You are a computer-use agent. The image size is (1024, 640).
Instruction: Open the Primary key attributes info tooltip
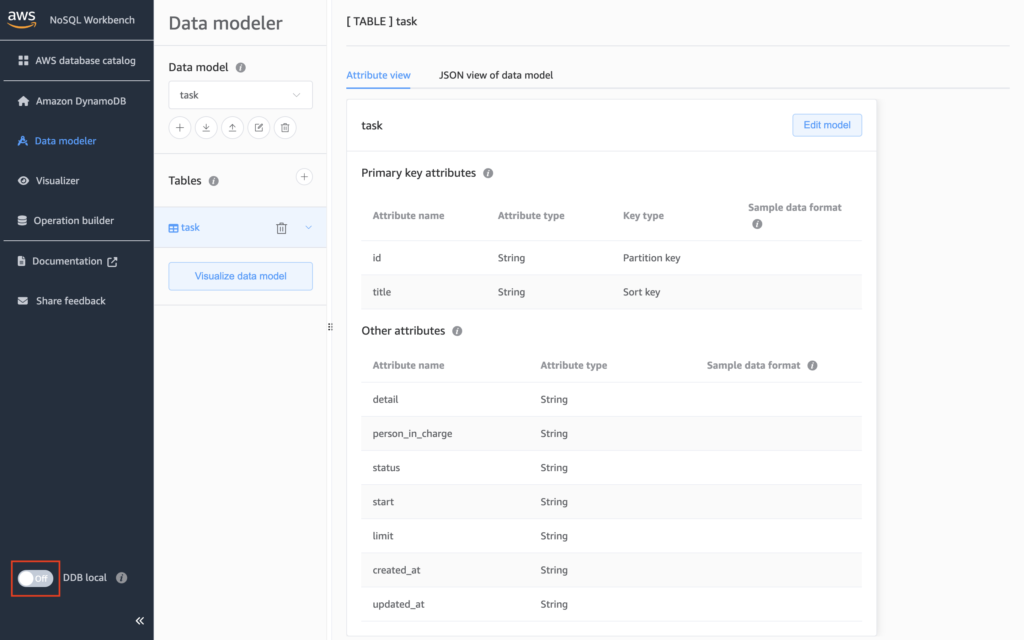pyautogui.click(x=487, y=172)
